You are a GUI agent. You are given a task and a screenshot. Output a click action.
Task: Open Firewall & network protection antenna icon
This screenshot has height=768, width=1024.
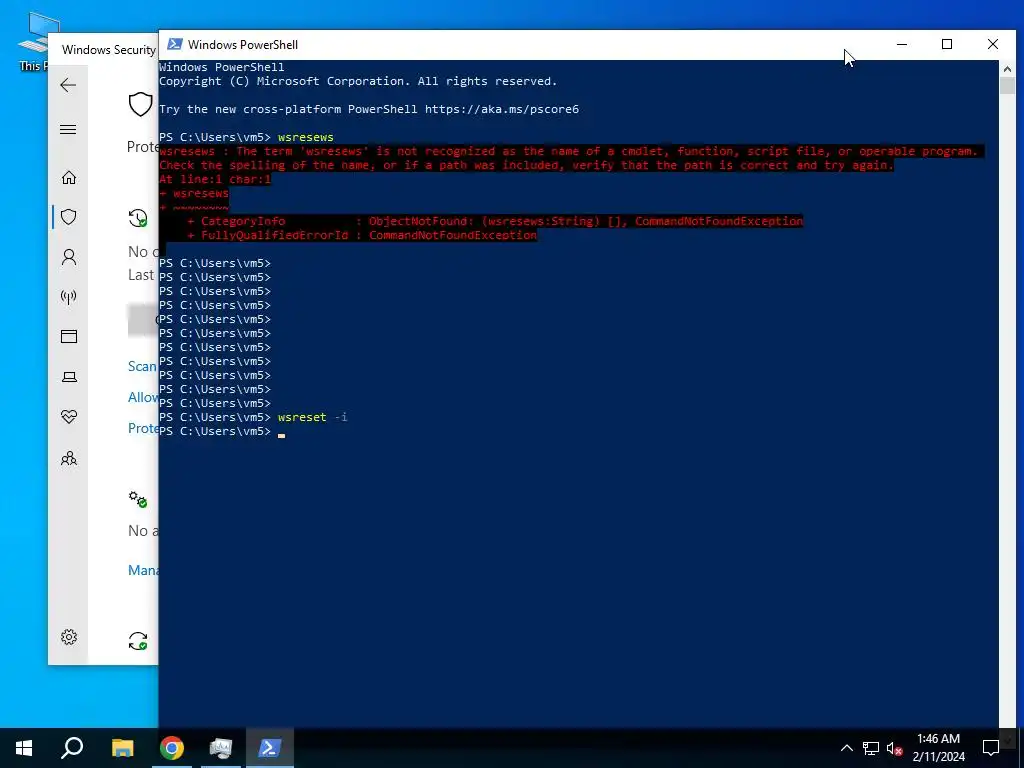[x=69, y=297]
